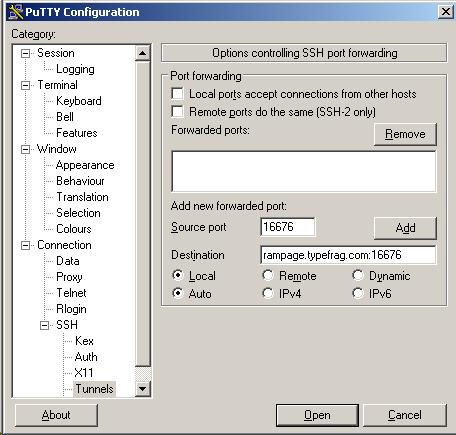Collapse the SSH tree node

[x=44, y=325]
